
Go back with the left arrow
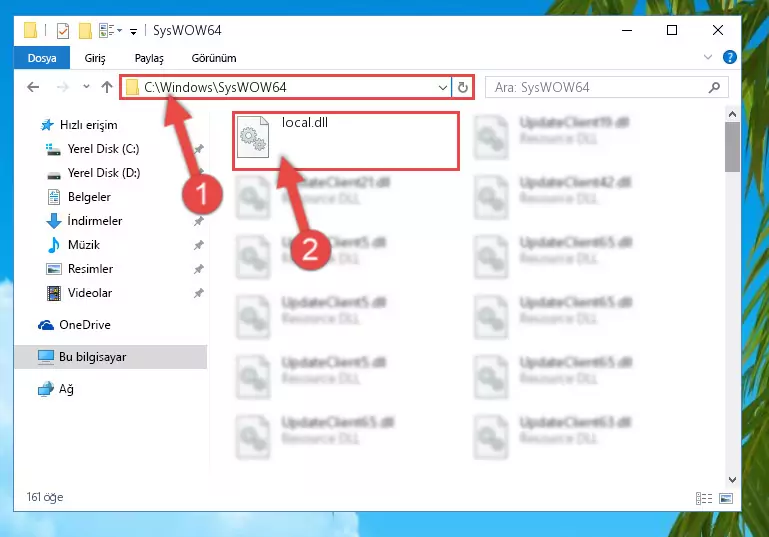33,87
